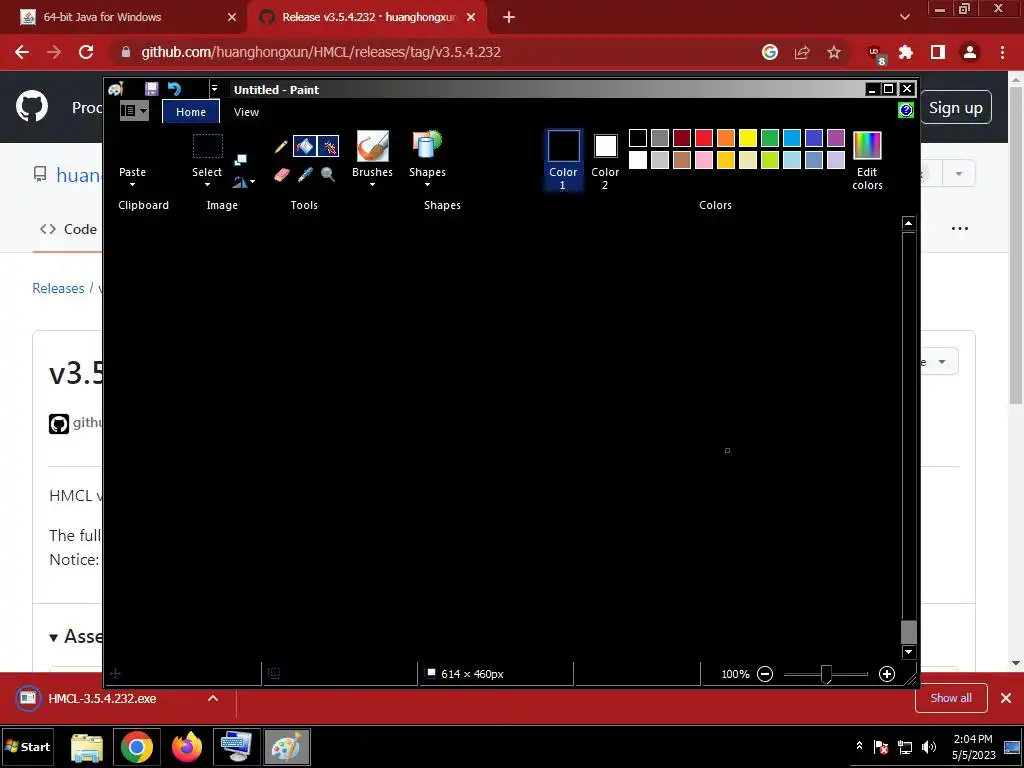Pick the red color swatch
This screenshot has width=1024, height=768.
coord(703,138)
